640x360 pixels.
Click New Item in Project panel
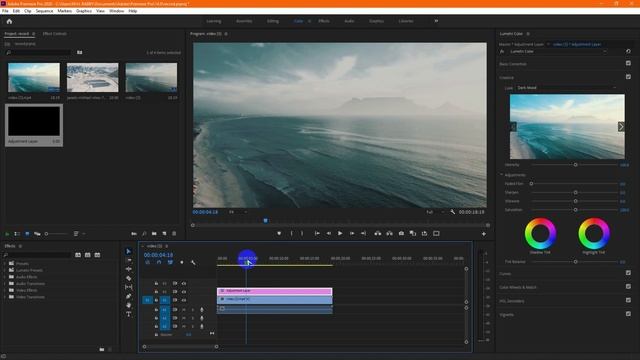pos(164,234)
